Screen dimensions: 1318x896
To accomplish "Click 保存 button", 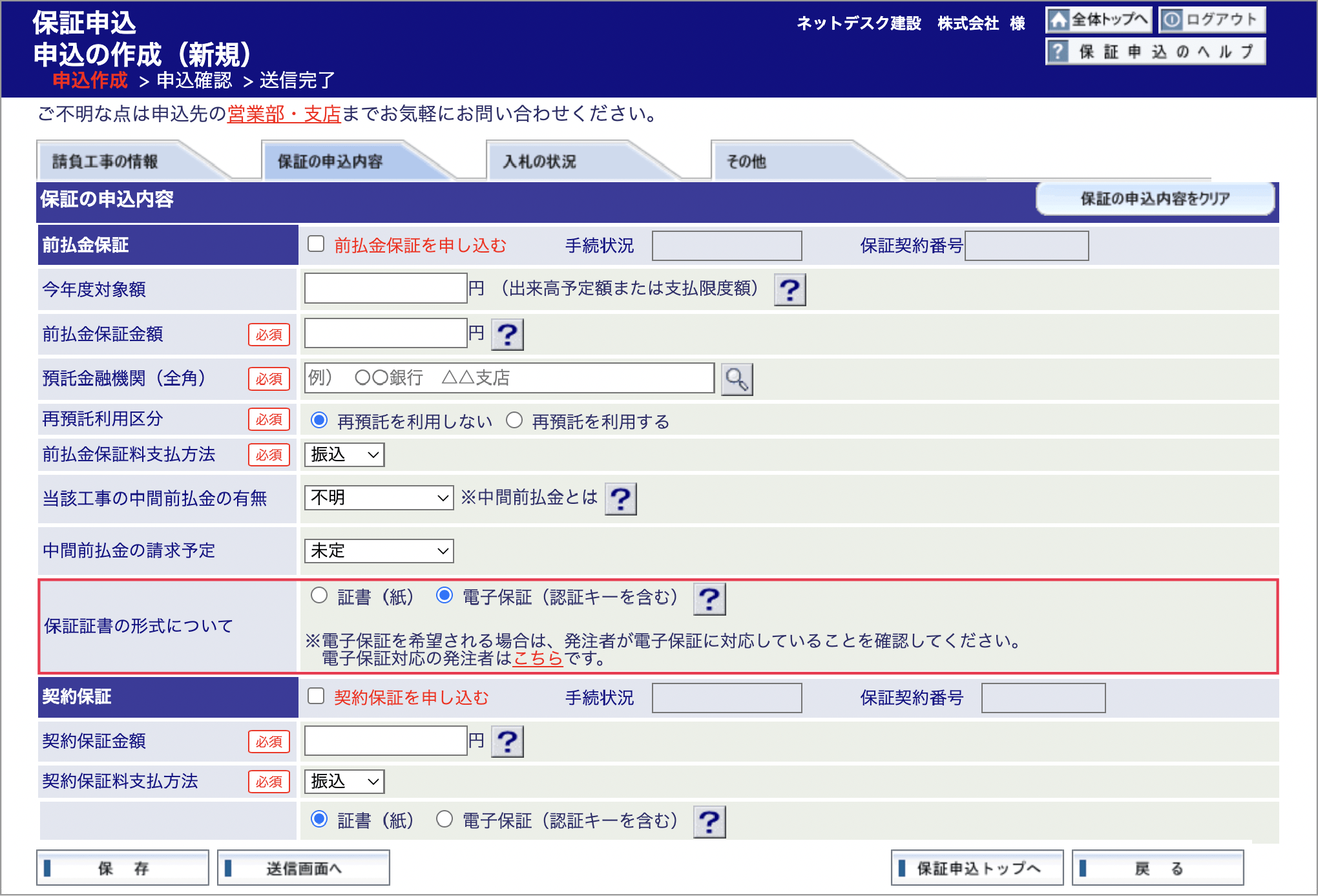I will pos(123,868).
